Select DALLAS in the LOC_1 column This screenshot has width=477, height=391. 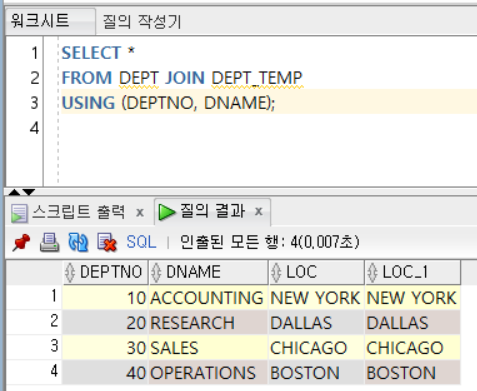413,323
